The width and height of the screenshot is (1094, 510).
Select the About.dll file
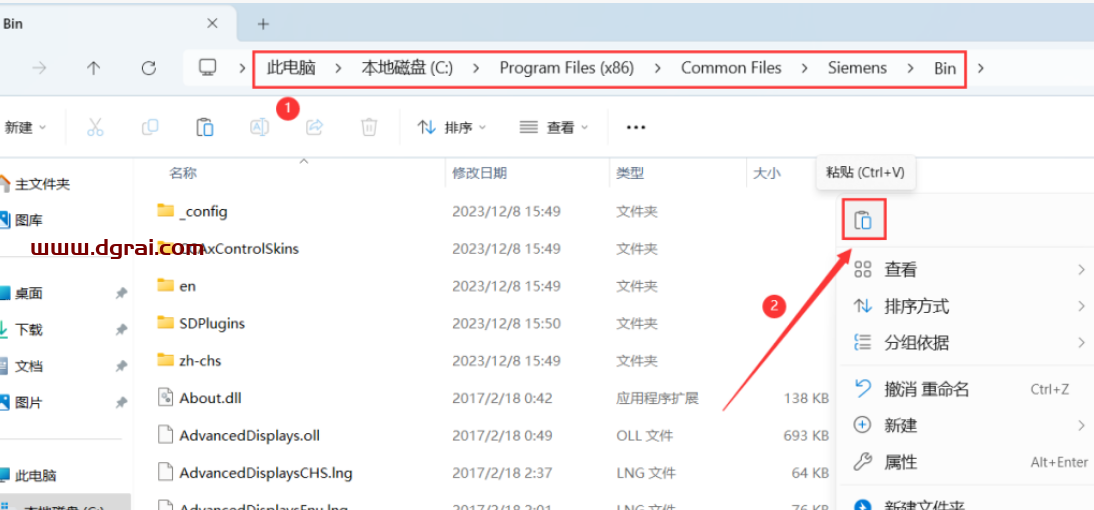coord(210,398)
